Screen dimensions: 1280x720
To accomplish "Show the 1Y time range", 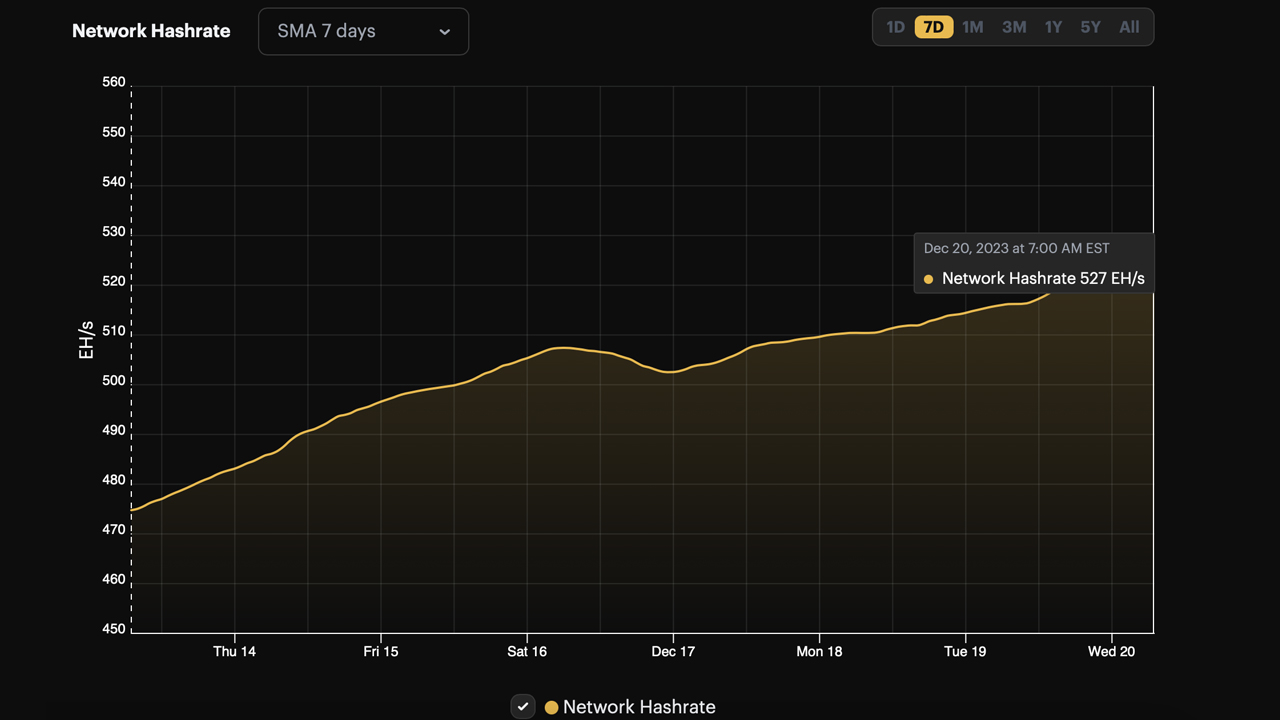I will point(1053,27).
